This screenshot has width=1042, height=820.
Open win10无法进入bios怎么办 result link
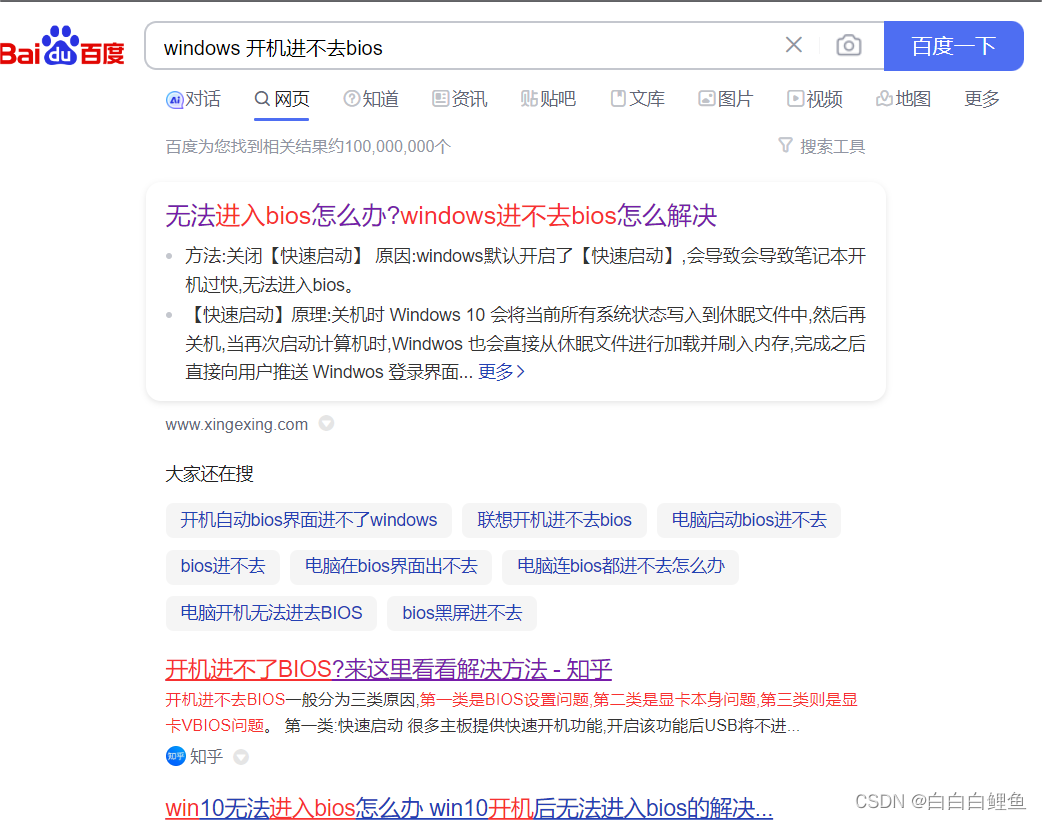coord(469,808)
